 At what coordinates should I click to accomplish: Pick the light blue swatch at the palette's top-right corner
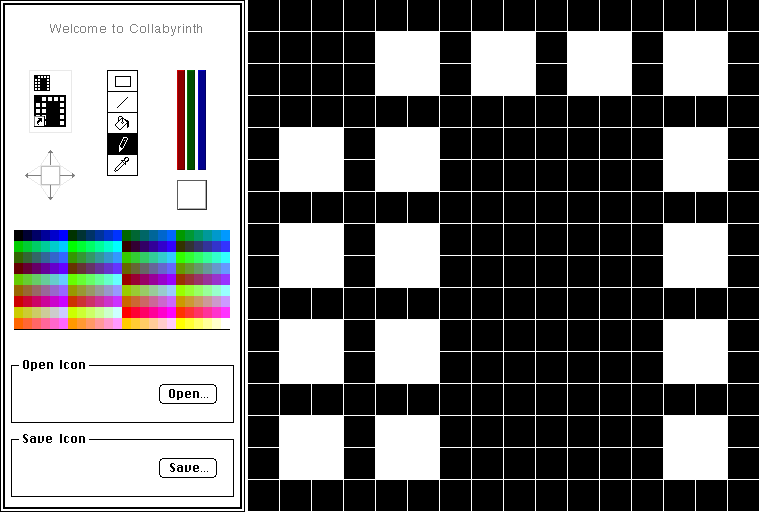[226, 235]
